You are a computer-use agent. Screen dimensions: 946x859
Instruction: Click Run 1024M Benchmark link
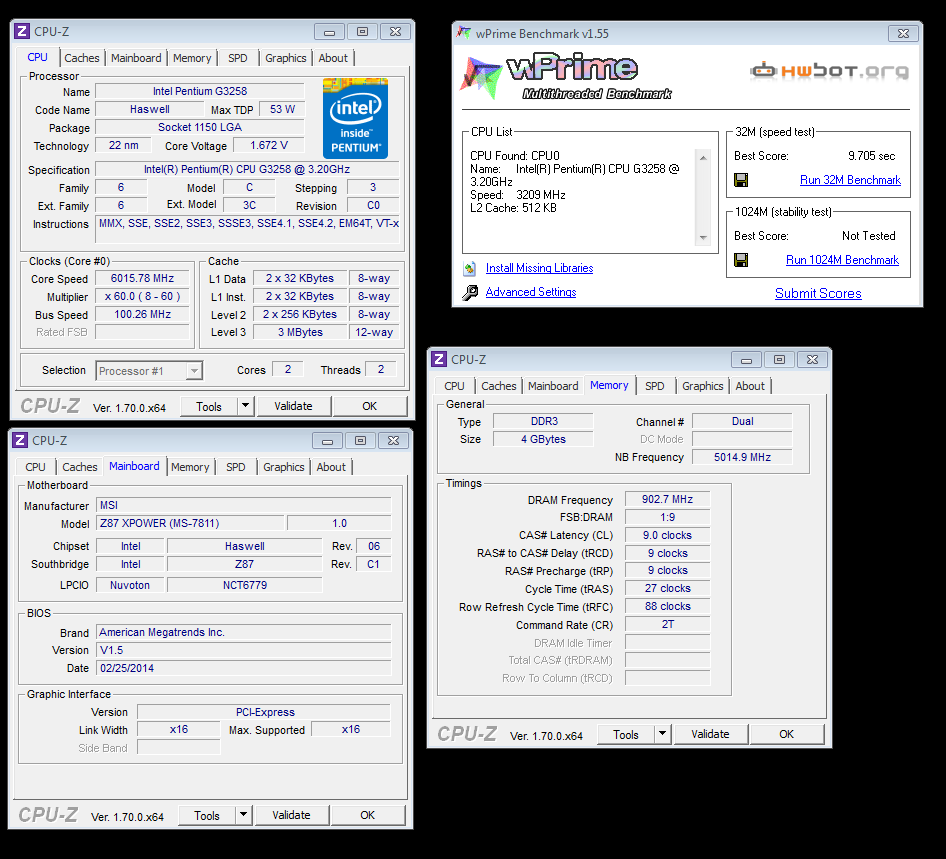tap(842, 260)
